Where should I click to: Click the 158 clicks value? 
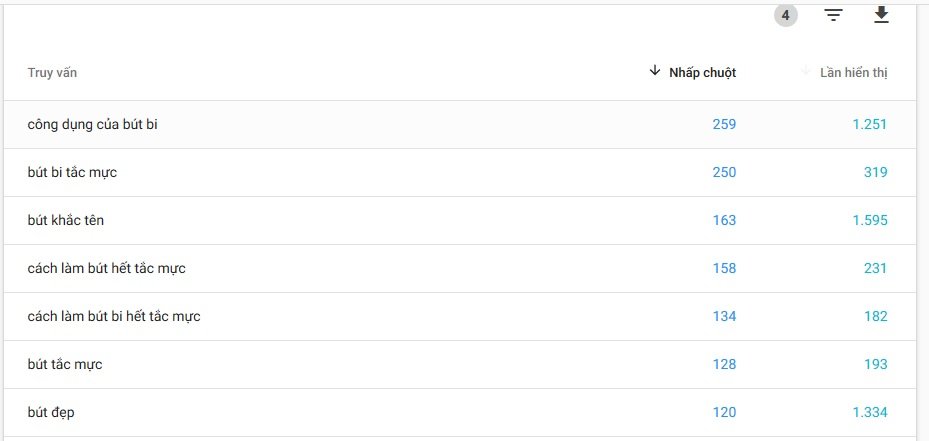pyautogui.click(x=724, y=269)
